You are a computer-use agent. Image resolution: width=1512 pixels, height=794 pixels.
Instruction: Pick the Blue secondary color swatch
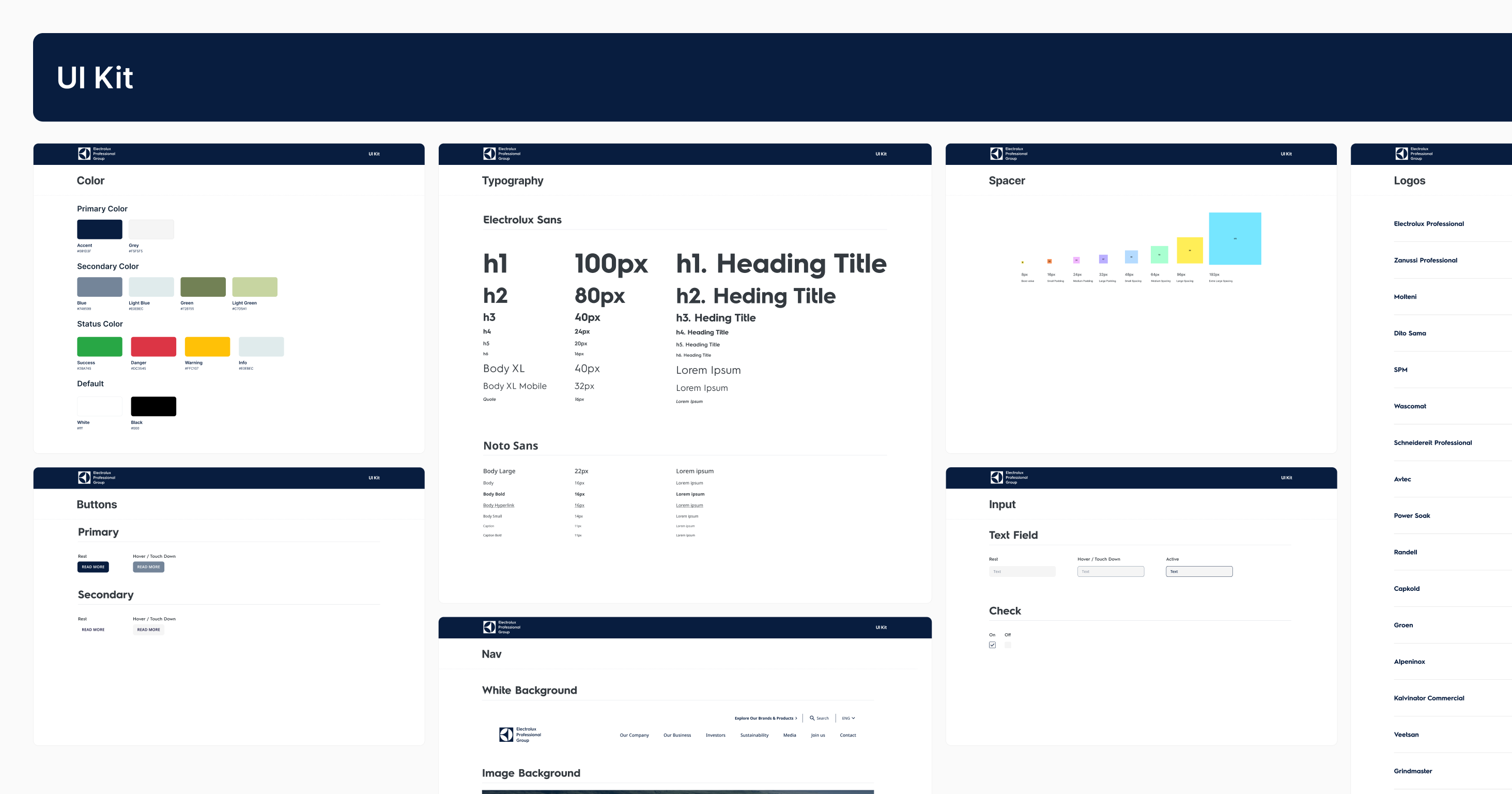[100, 286]
